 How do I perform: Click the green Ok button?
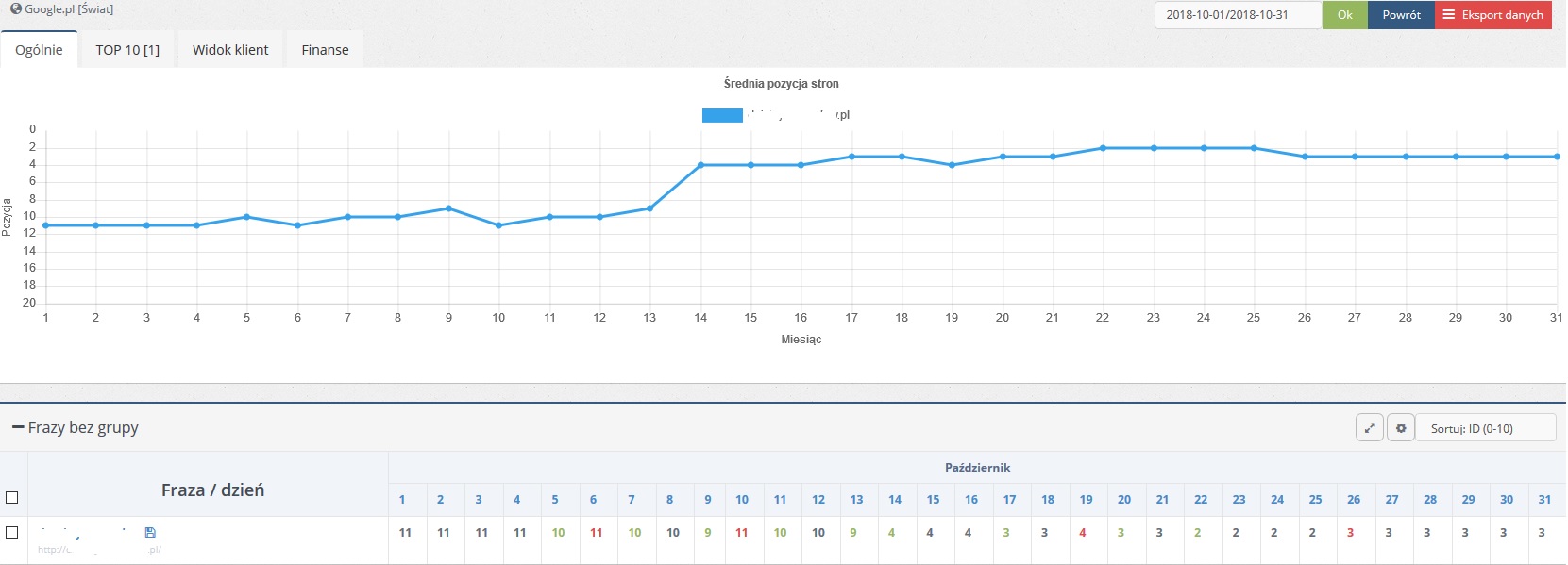coord(1344,15)
